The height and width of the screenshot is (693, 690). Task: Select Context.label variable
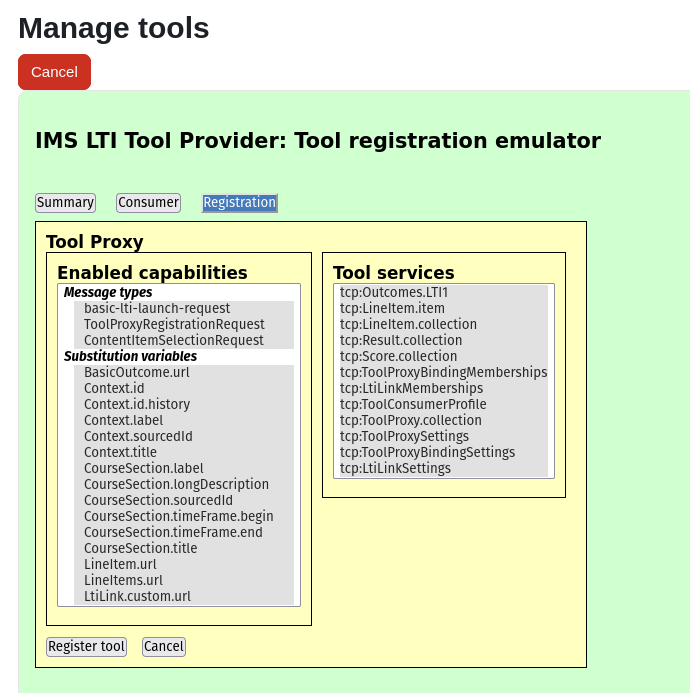[184, 420]
